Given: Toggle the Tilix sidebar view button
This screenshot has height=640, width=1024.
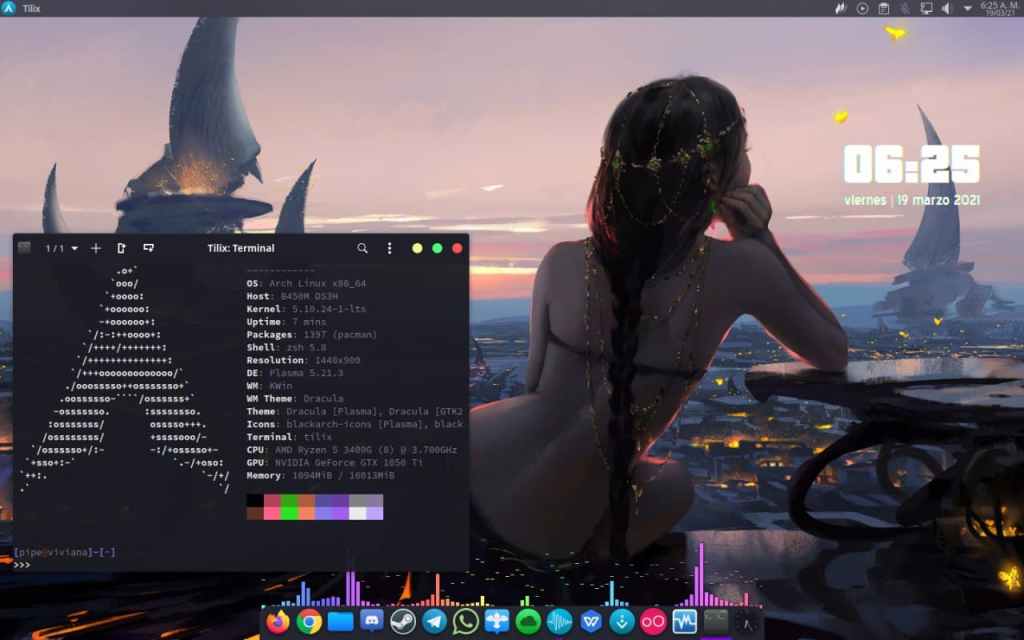Looking at the screenshot, I should point(25,248).
